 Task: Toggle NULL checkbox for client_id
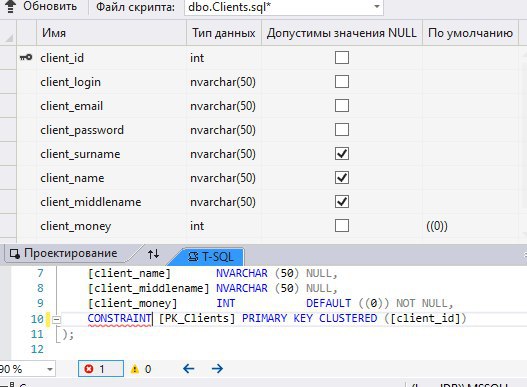[x=342, y=57]
